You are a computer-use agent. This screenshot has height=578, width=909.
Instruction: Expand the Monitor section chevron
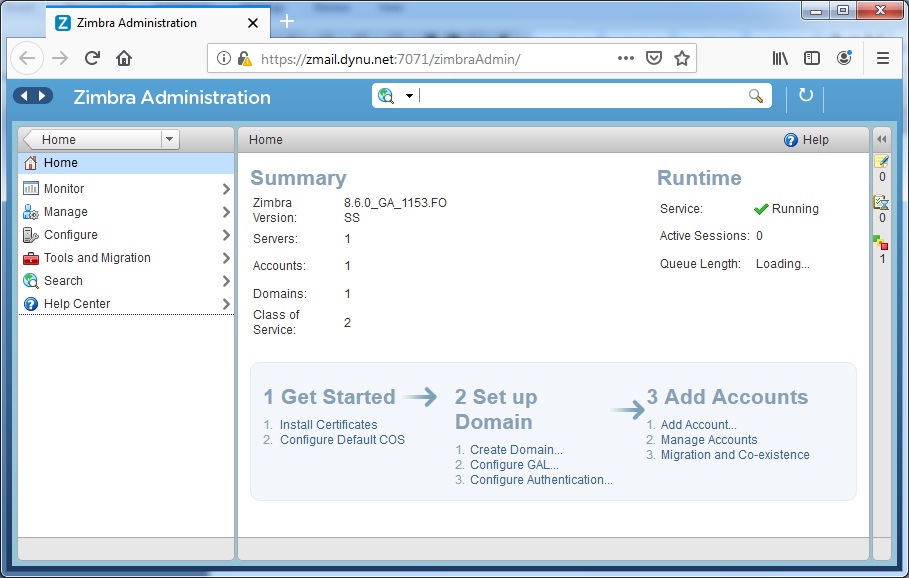(x=226, y=189)
